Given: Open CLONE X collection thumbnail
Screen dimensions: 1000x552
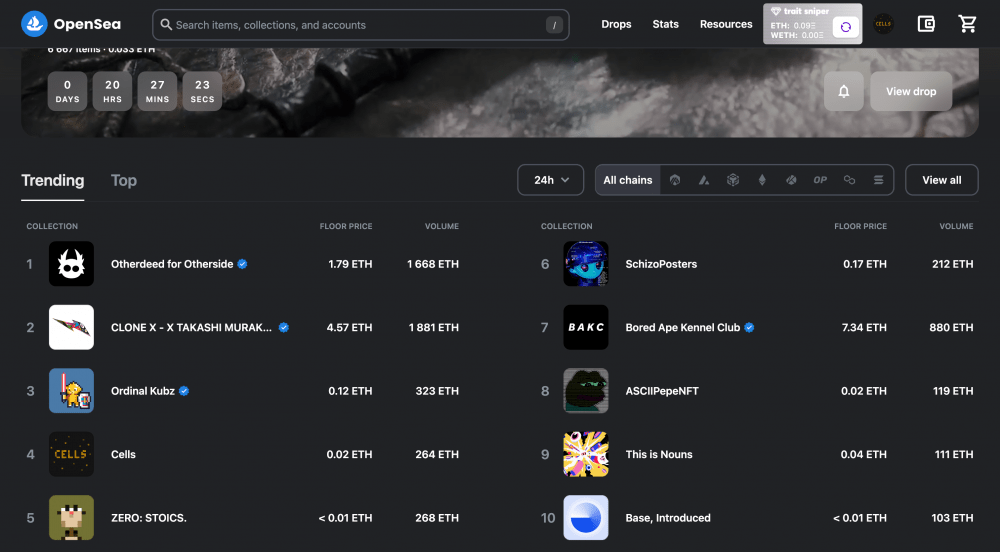Looking at the screenshot, I should (71, 327).
